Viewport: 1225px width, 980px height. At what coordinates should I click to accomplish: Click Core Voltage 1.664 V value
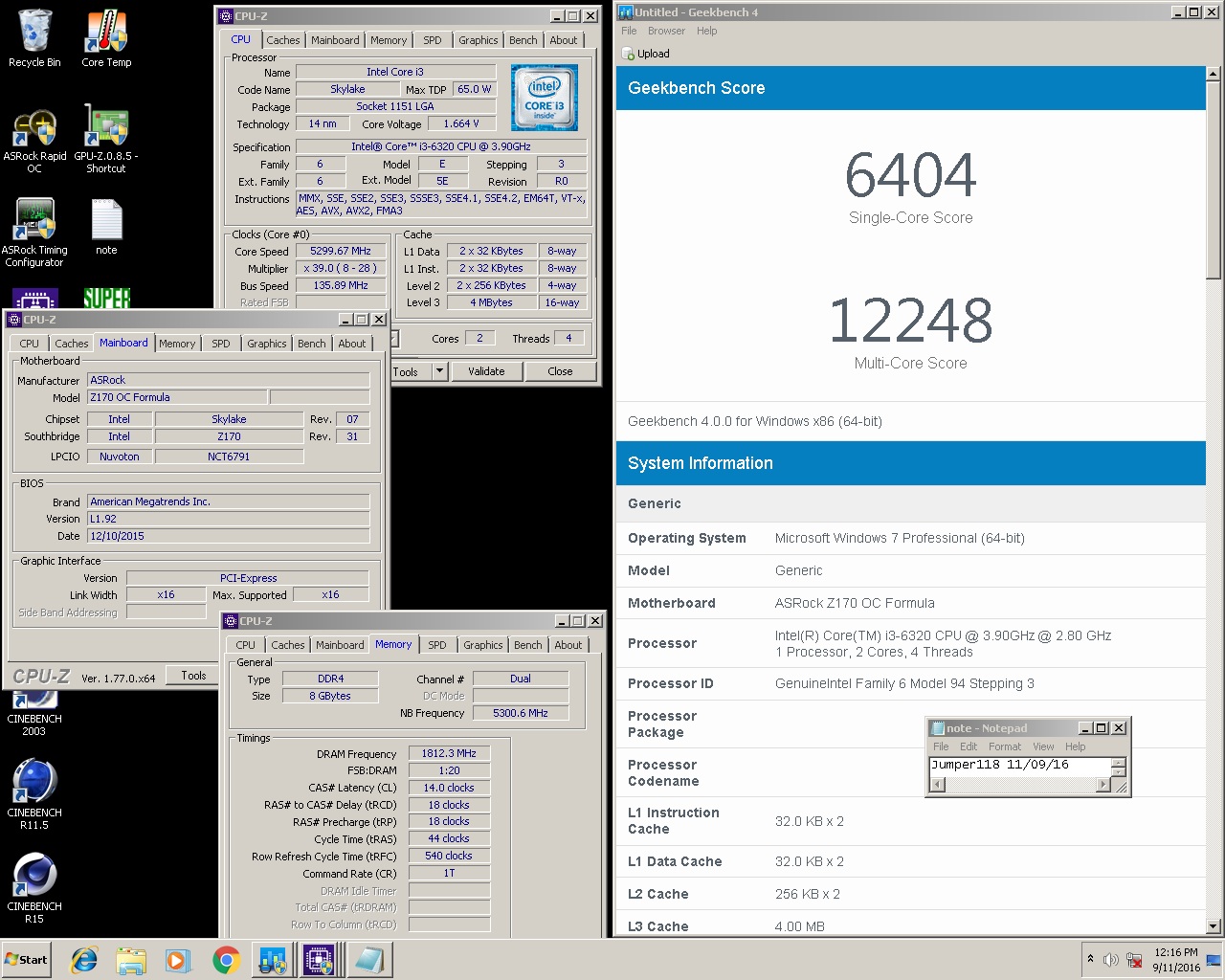coord(462,123)
